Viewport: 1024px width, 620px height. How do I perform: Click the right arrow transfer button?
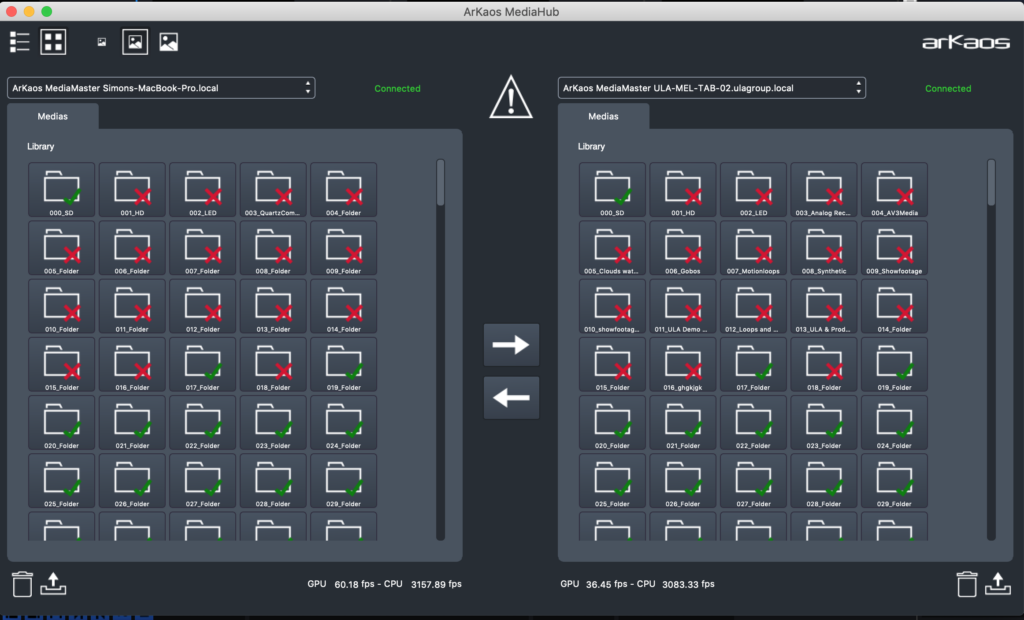click(511, 344)
